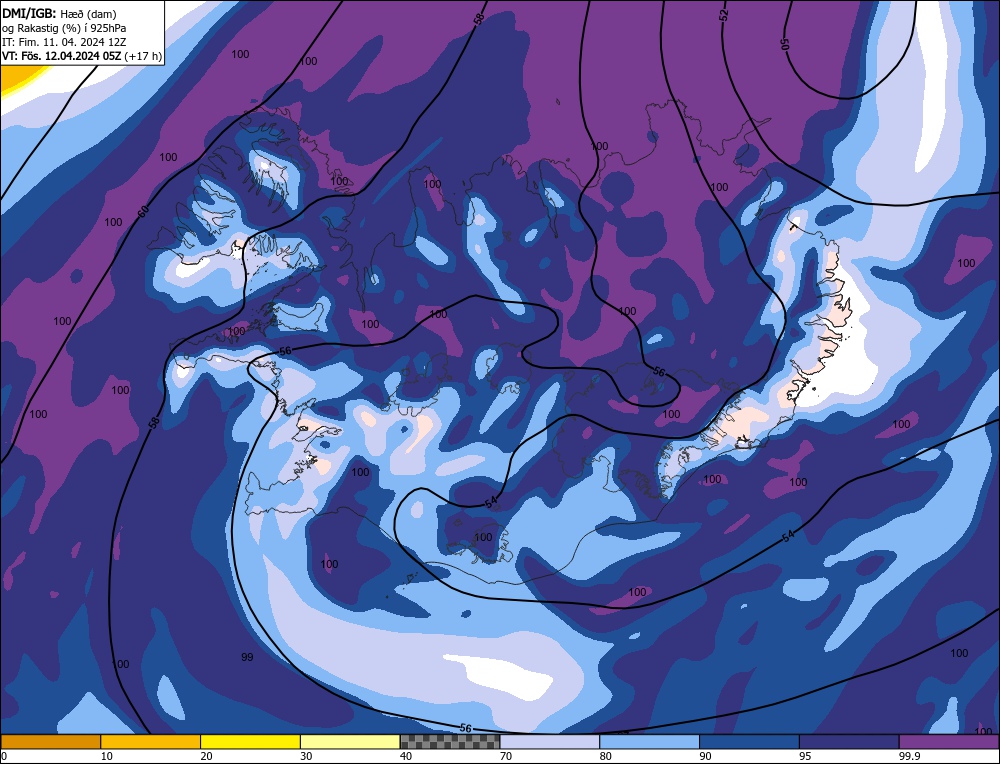Viewport: 1000px width, 764px height.
Task: Click the '52' contour label
Action: (723, 15)
